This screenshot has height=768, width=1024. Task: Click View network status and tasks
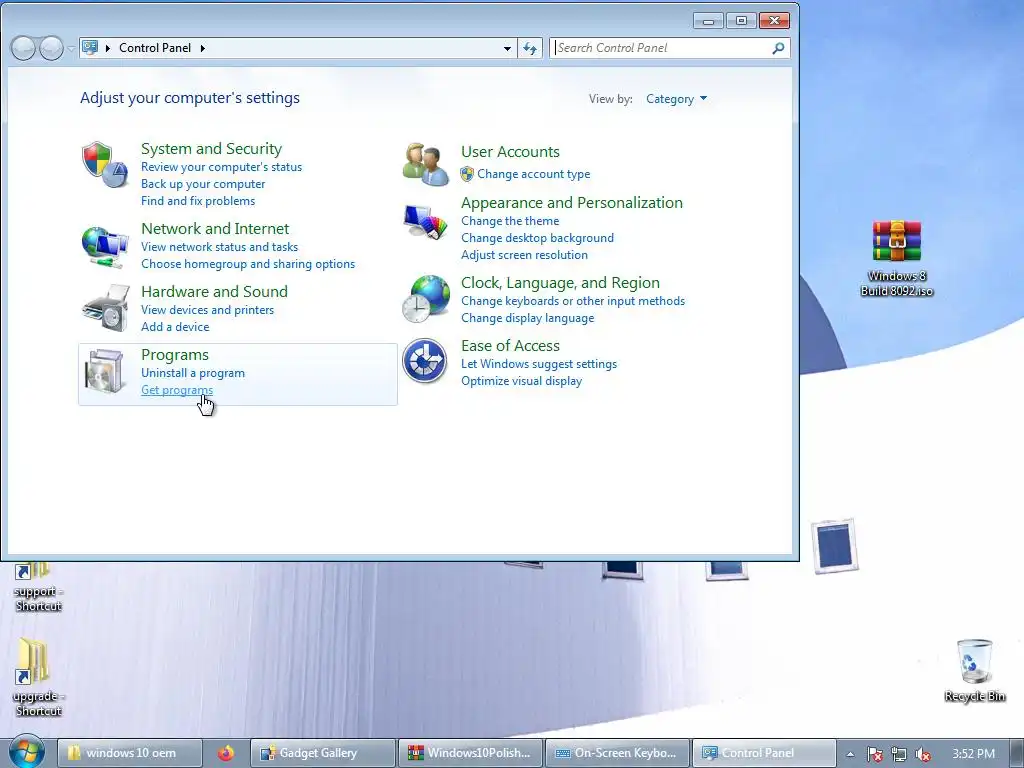(219, 247)
